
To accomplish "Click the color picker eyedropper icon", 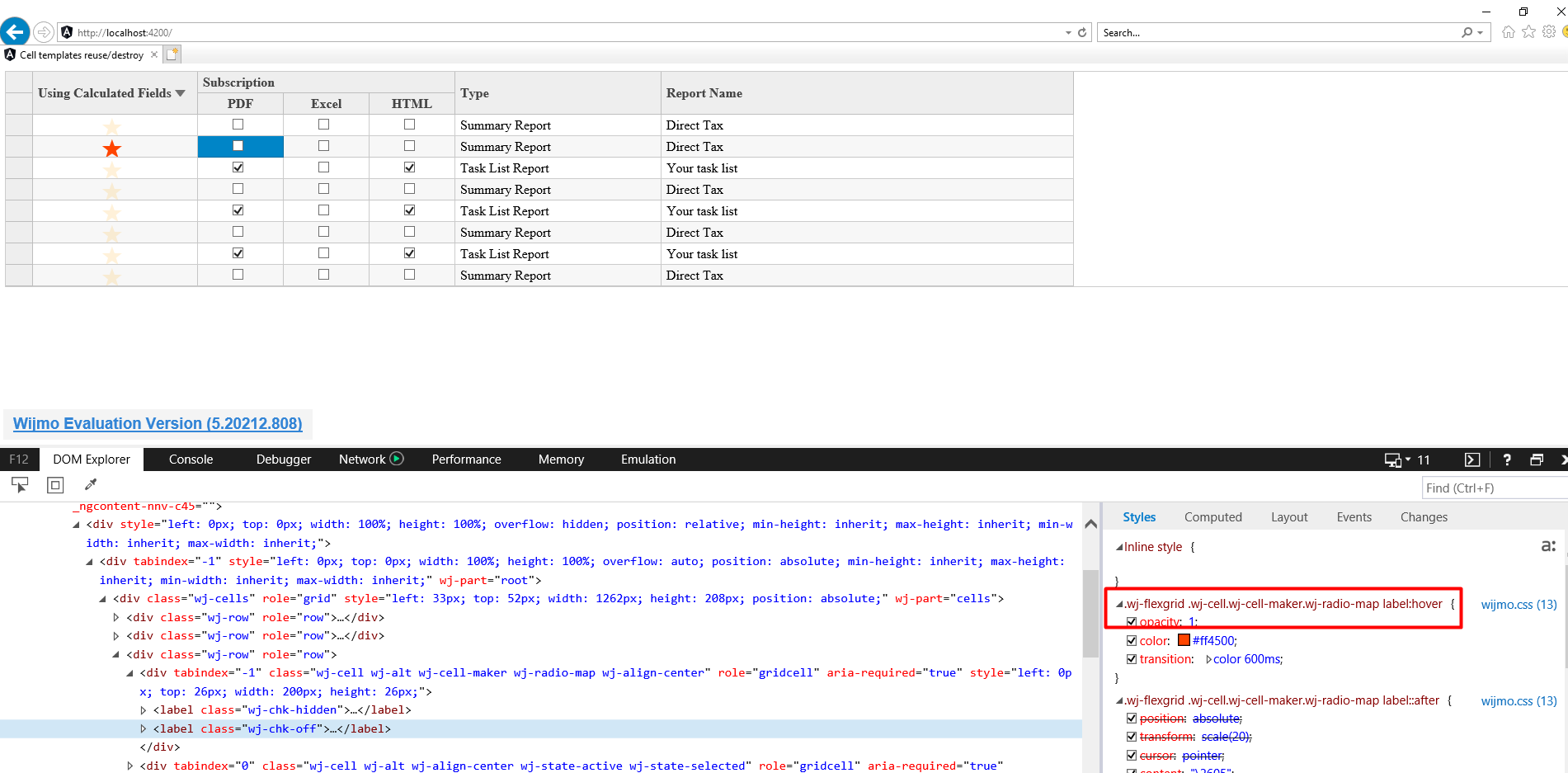I will pos(91,484).
